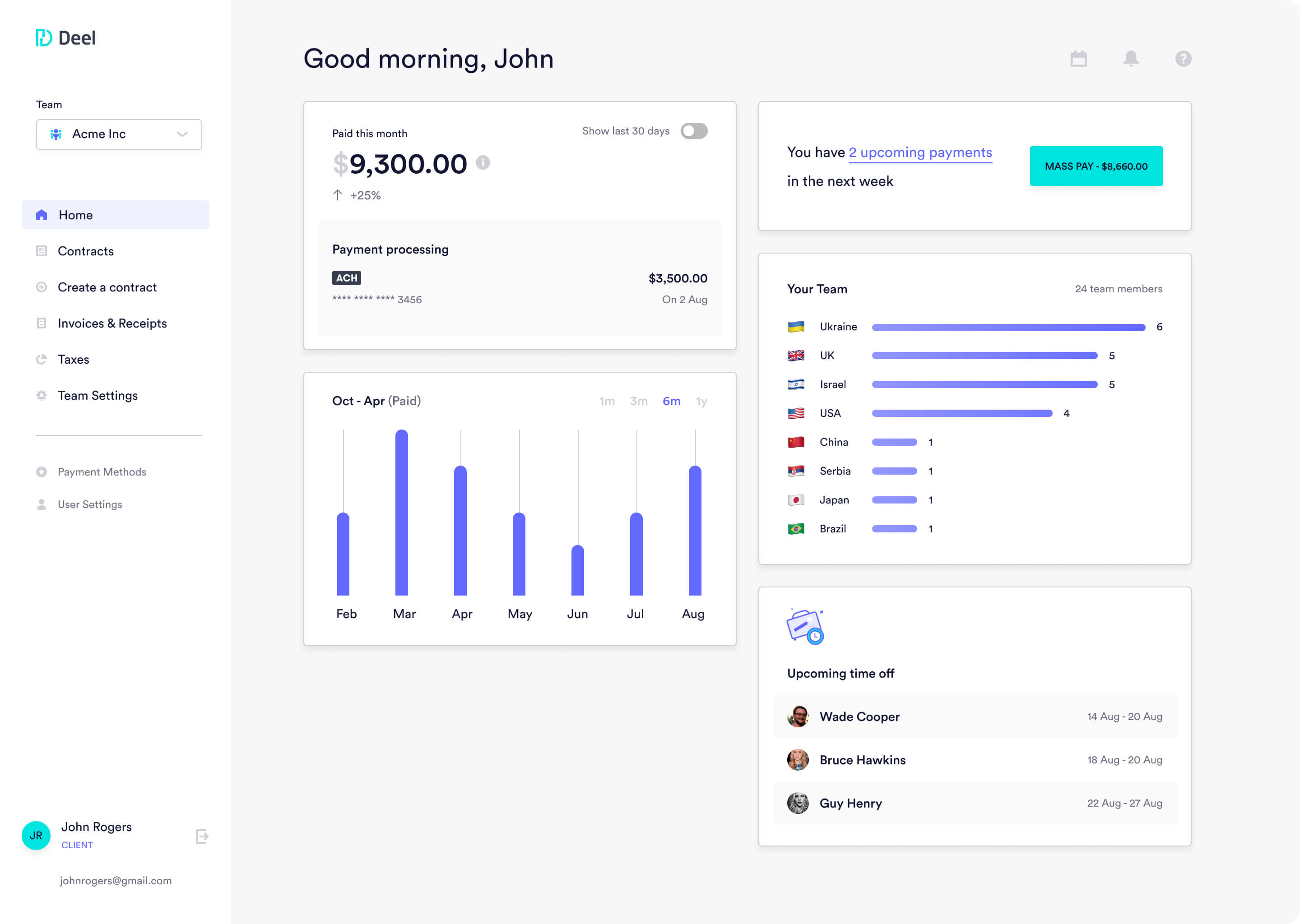Open Wade Cooper's time off row
The width and height of the screenshot is (1300, 924).
[x=974, y=716]
